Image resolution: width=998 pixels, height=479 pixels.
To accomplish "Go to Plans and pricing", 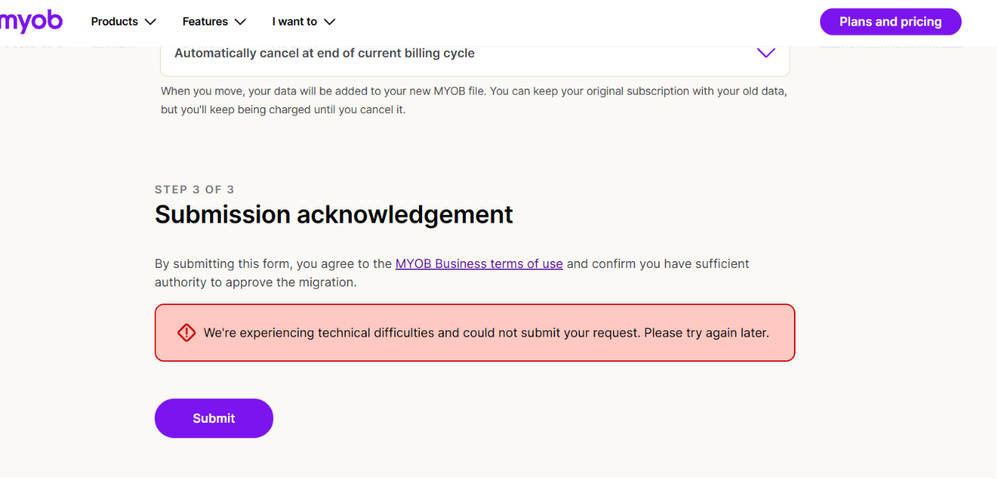I will pos(890,22).
